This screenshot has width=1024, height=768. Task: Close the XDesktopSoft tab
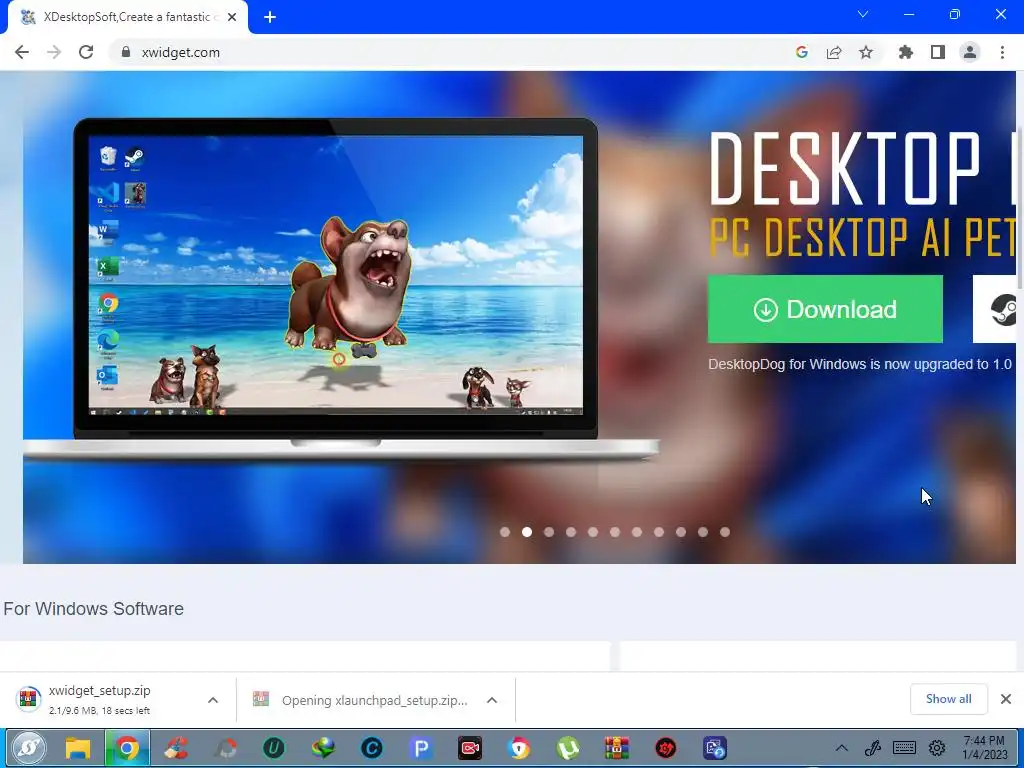(232, 18)
